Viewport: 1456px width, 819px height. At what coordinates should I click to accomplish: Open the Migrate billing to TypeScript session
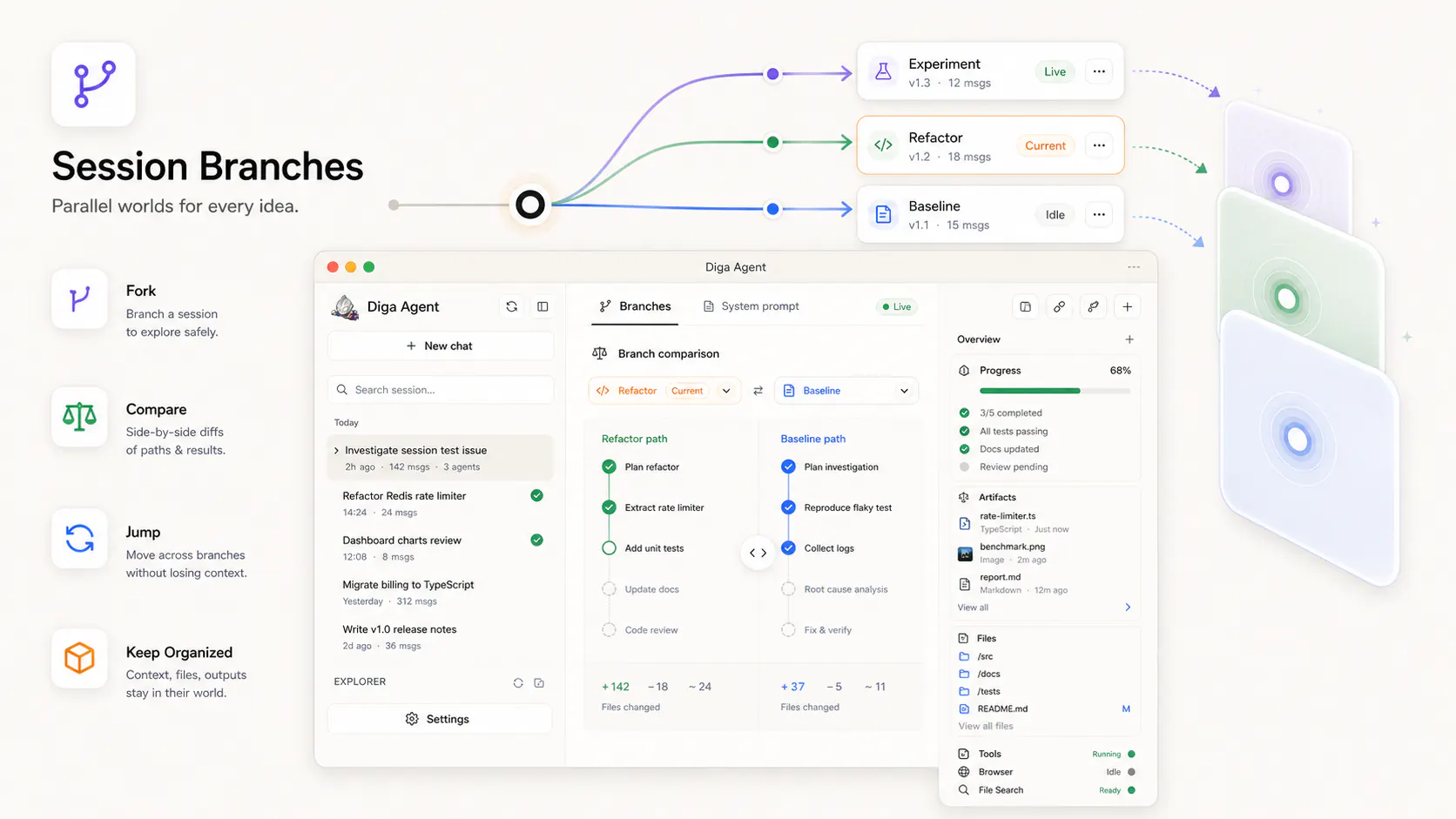click(441, 593)
